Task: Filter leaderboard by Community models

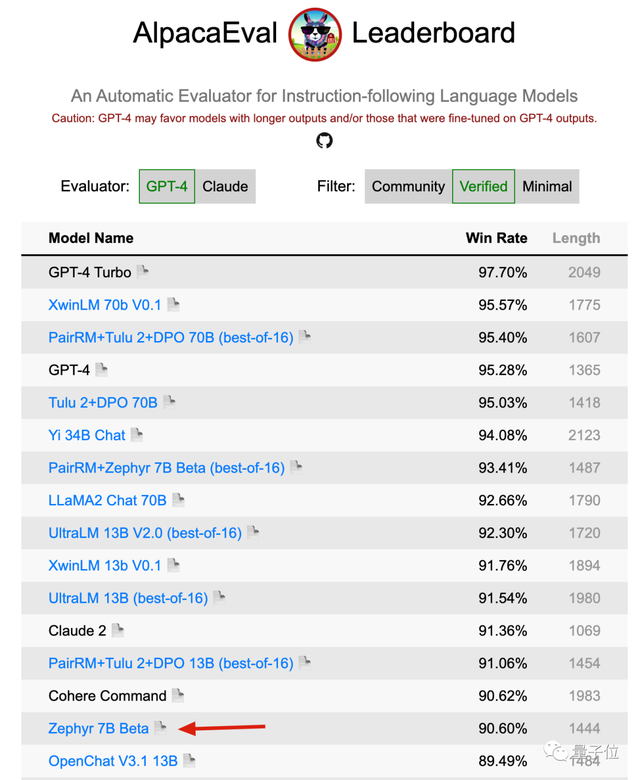Action: 408,186
